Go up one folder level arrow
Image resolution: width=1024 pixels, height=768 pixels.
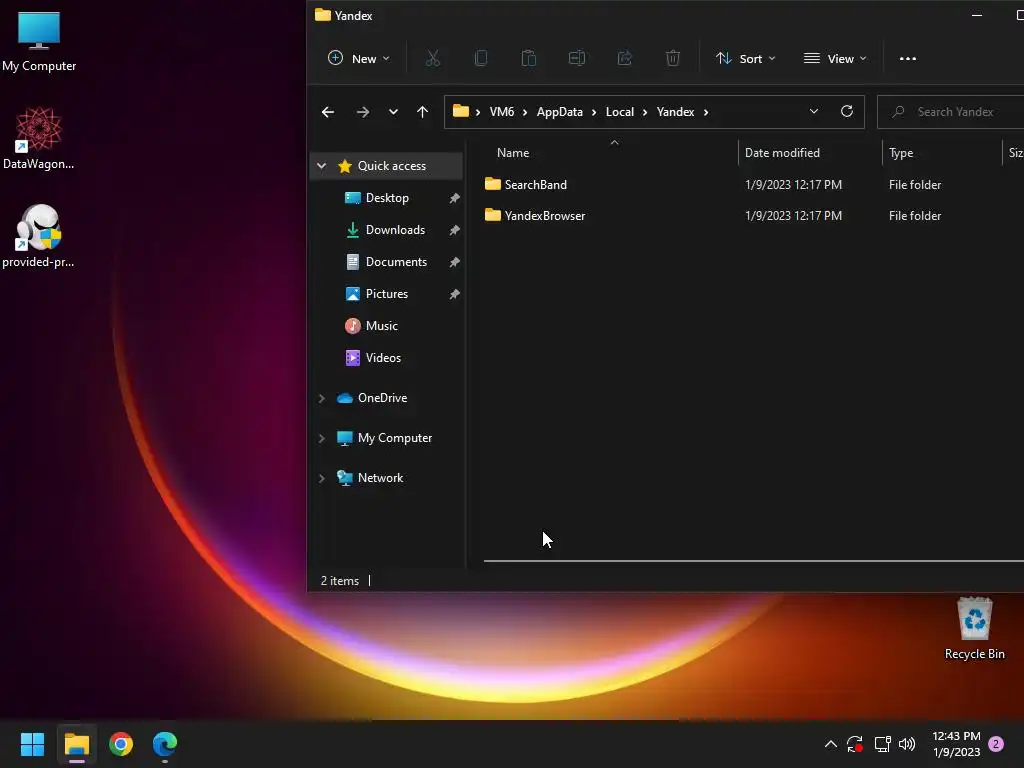tap(423, 112)
